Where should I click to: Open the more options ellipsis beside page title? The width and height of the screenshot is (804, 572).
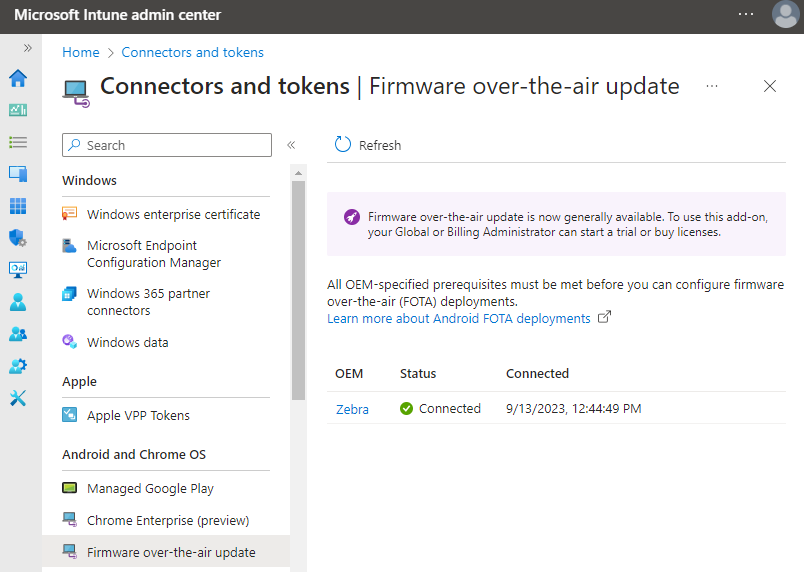pos(712,87)
